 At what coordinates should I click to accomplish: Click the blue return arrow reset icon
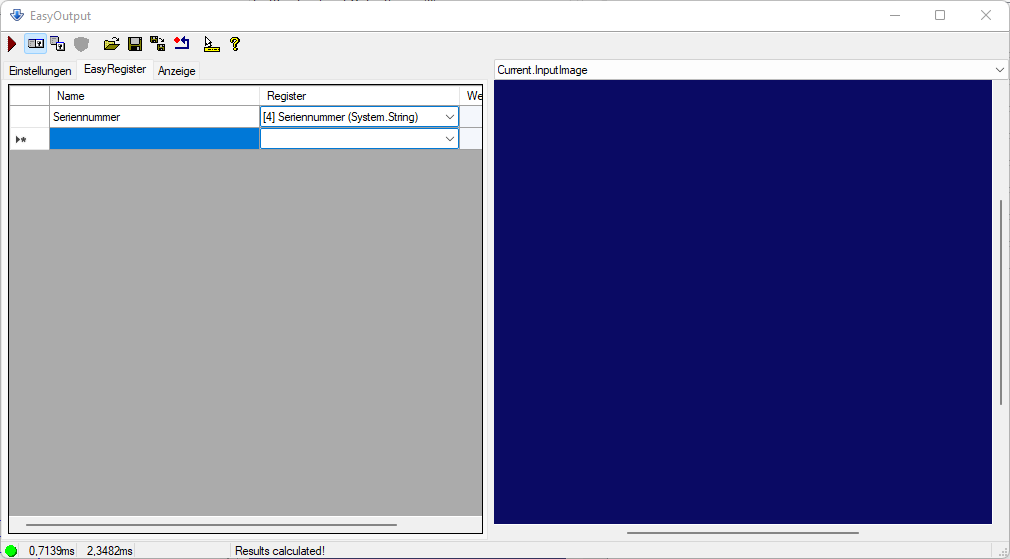click(181, 44)
